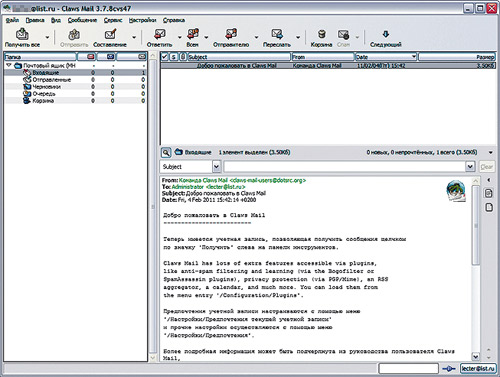The image size is (500, 377).
Task: Collapse the Почтовый ящик tree node
Action: 9,65
